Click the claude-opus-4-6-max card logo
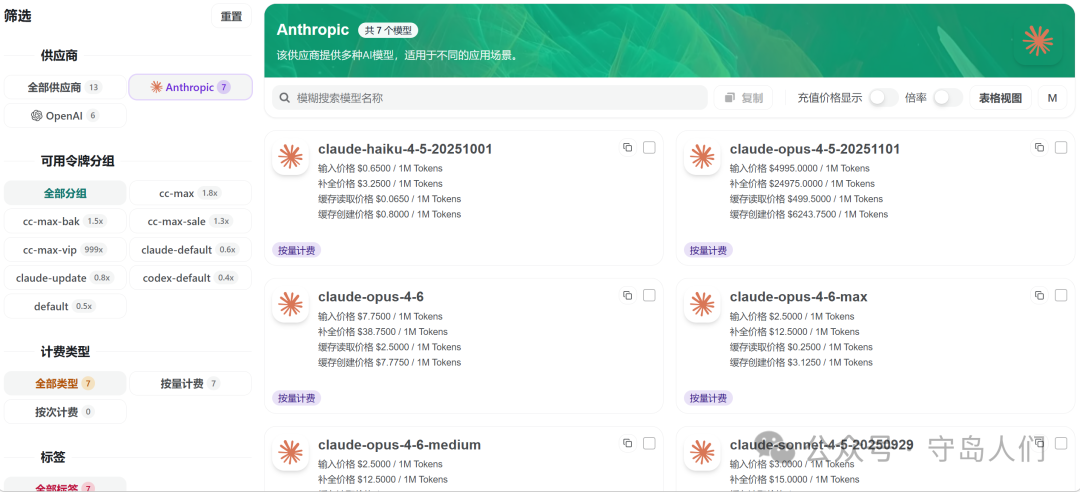1080x492 pixels. click(x=702, y=304)
